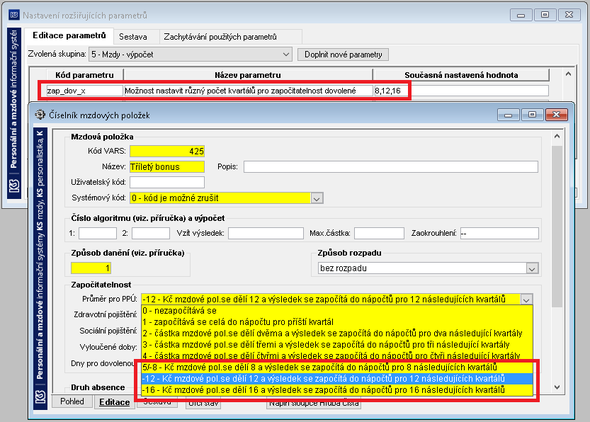The image size is (590, 422).
Task: Click the scroll down arrow in the Číselník form
Action: click(557, 387)
